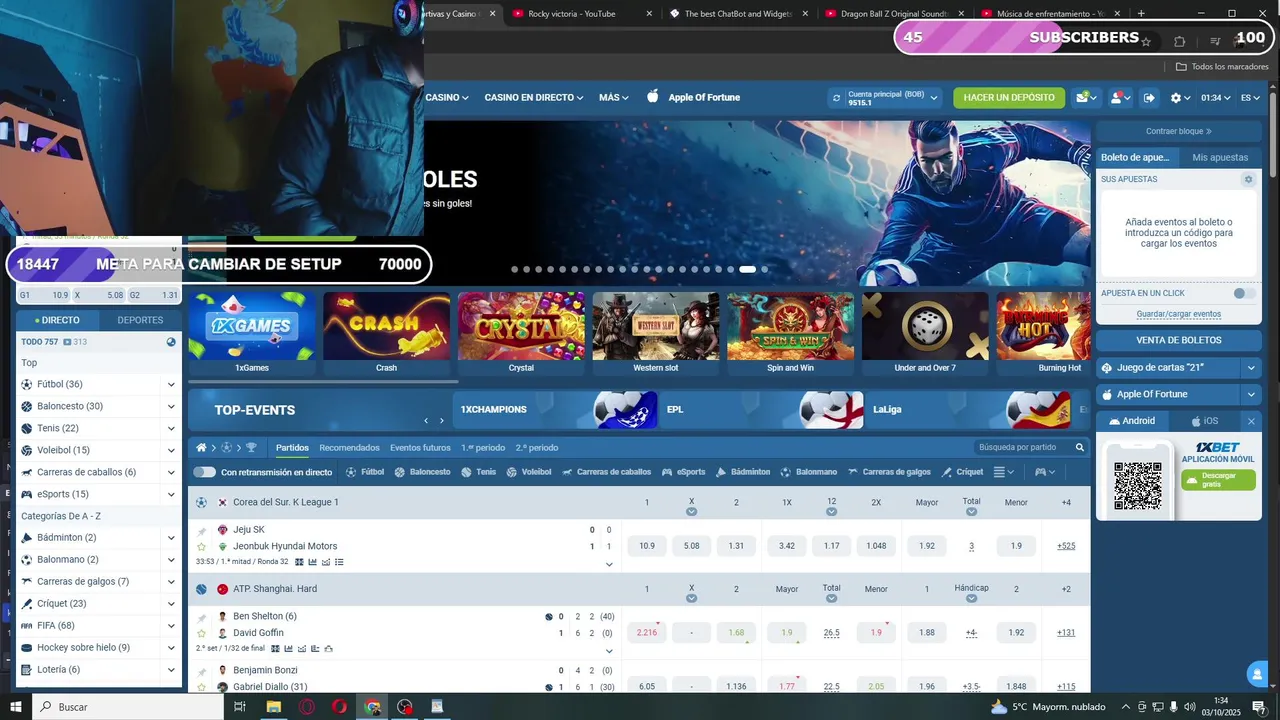Click in Búsqueda por partido search field
Screen dimensions: 1280x720
pos(1024,447)
